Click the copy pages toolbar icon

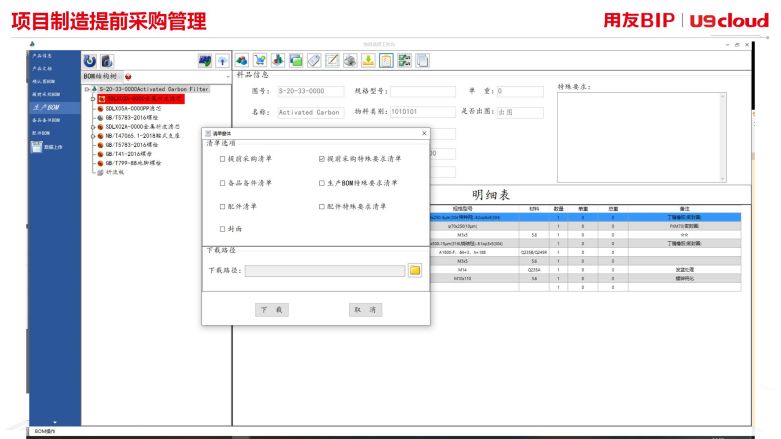pos(422,61)
